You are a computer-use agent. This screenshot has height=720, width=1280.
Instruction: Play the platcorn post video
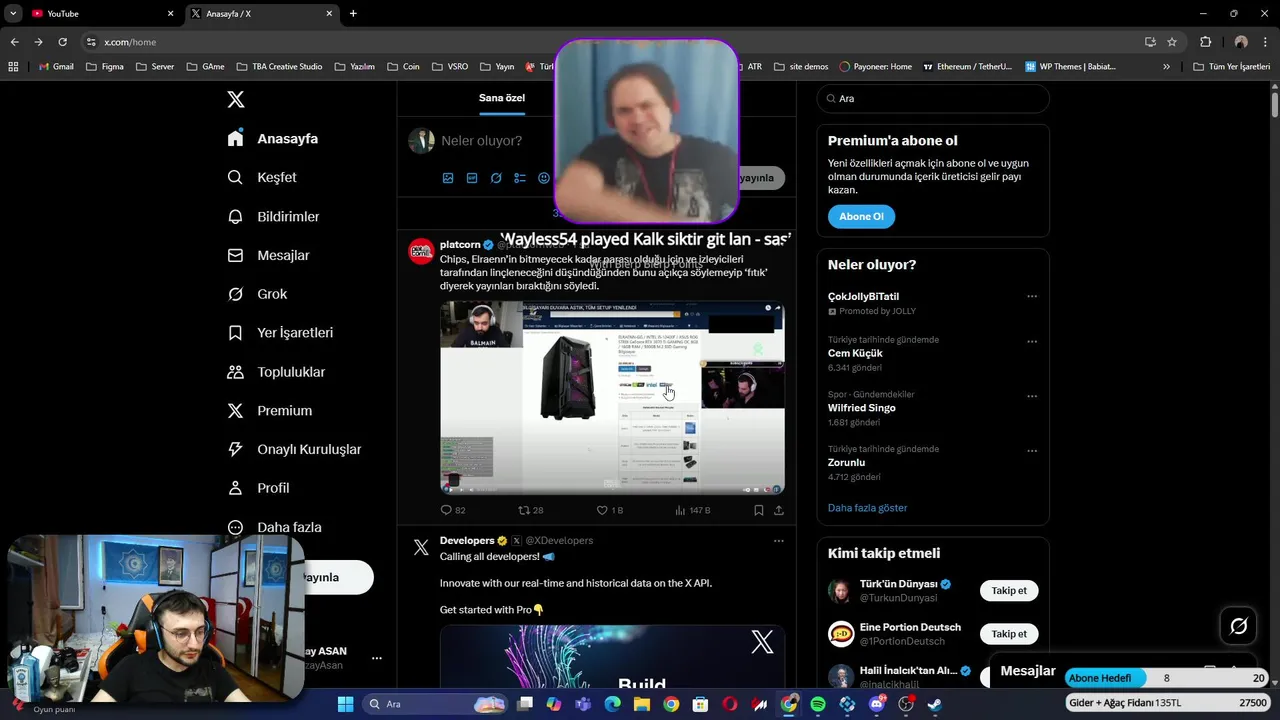point(612,397)
